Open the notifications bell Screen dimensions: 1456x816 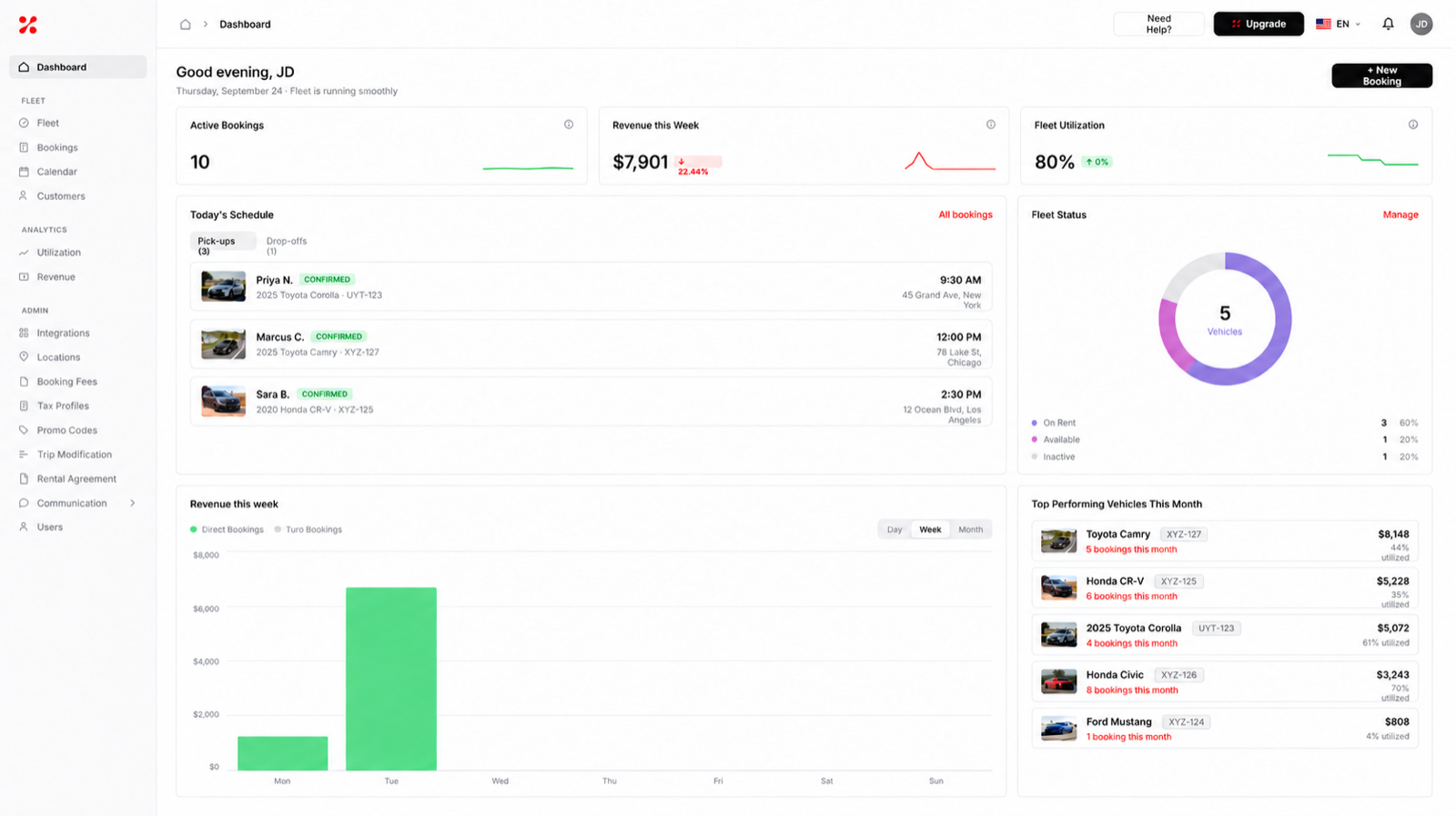pos(1388,25)
